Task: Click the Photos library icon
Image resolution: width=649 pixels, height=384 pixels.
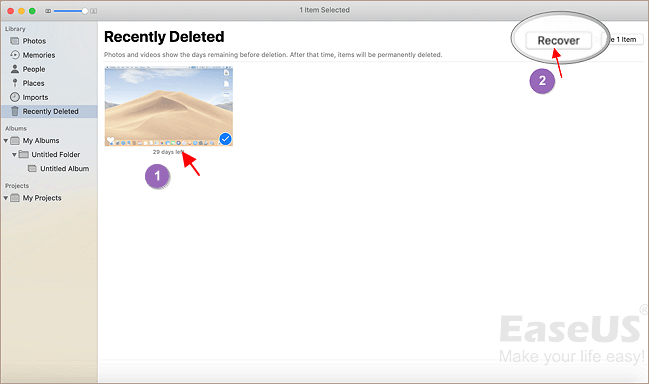Action: pos(15,41)
